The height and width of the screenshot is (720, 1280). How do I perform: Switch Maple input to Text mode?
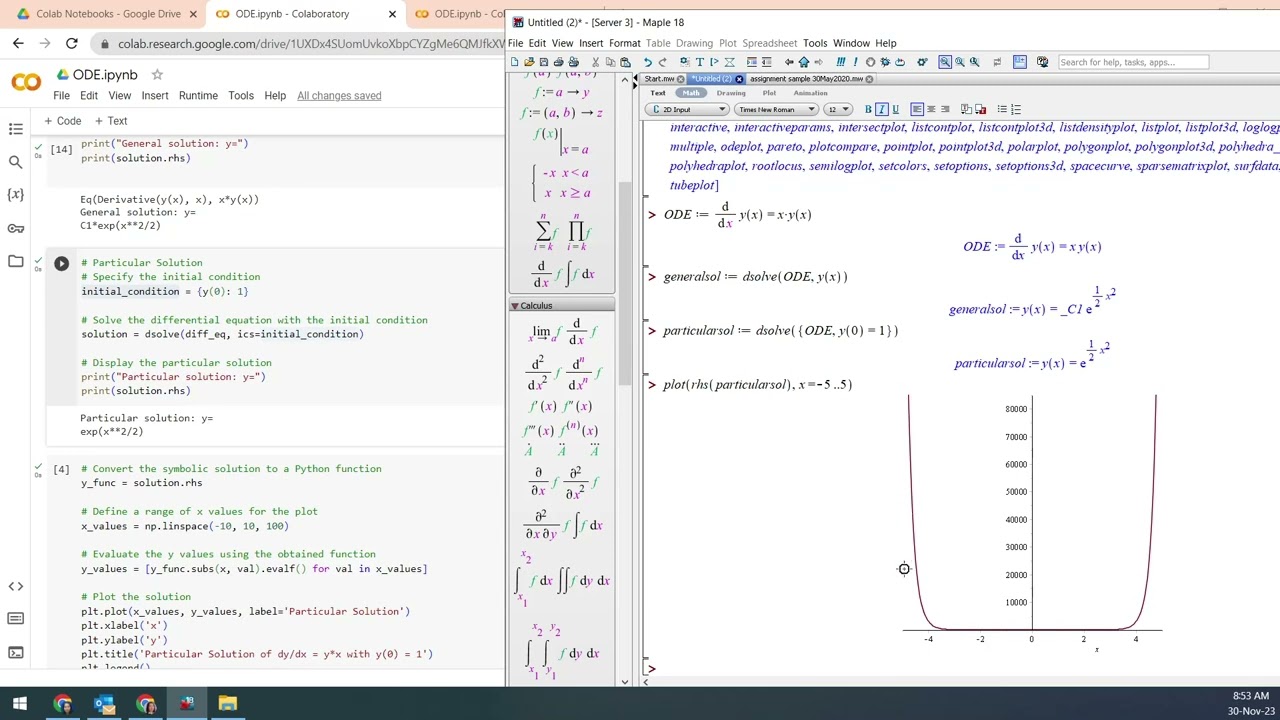658,93
